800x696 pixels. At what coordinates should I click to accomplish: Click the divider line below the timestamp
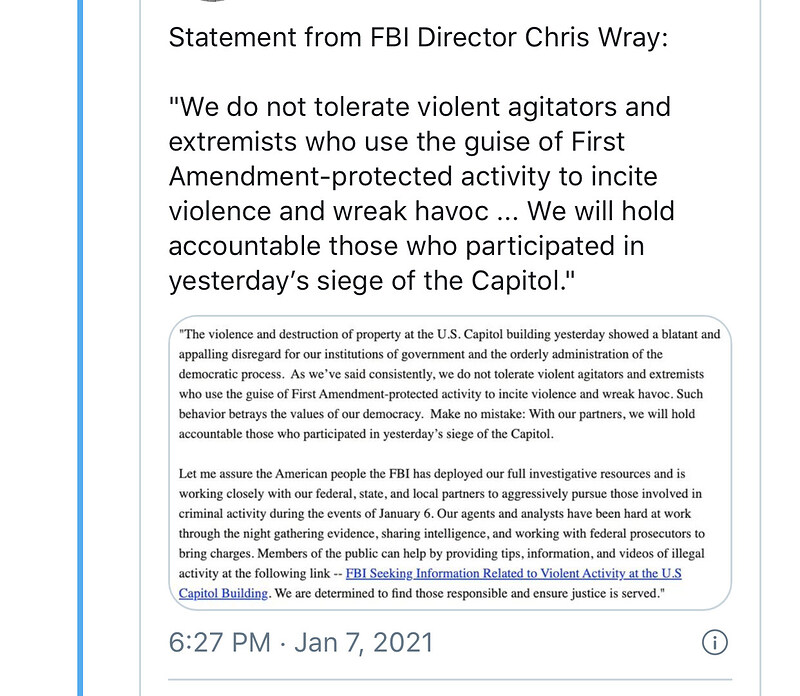point(450,679)
